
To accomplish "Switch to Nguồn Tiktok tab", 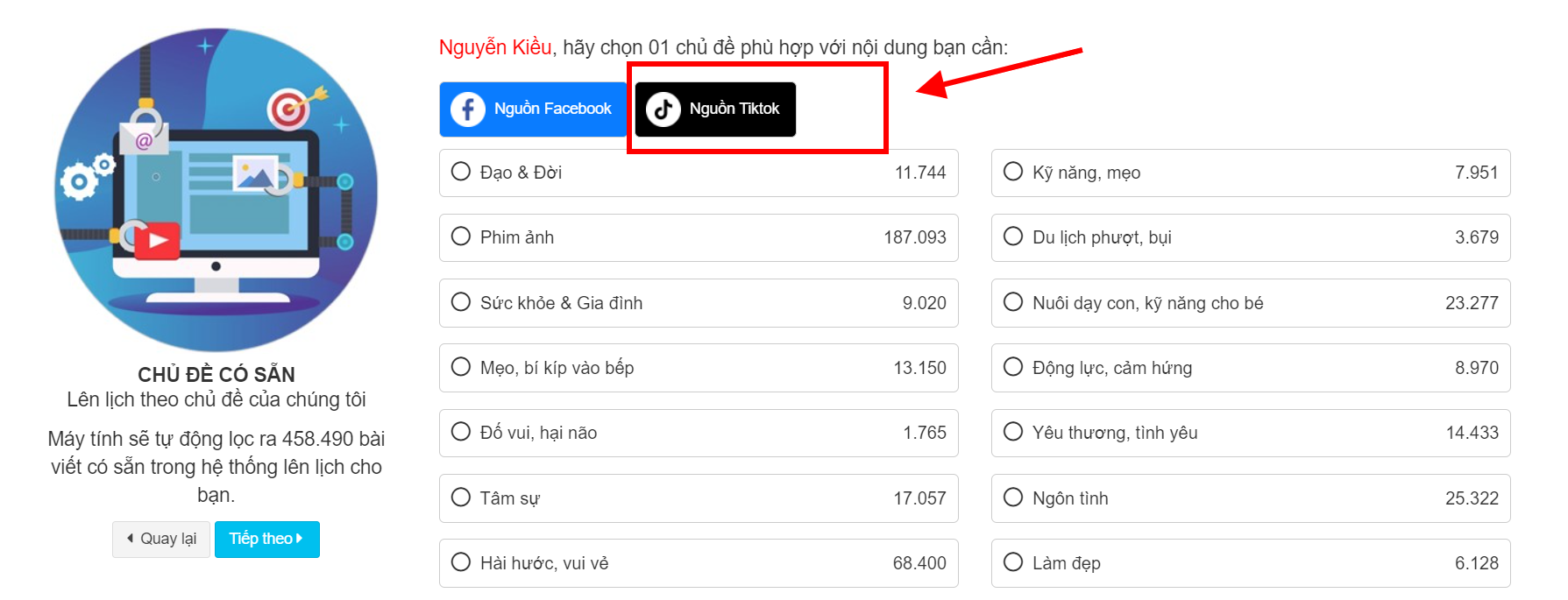I will [715, 109].
